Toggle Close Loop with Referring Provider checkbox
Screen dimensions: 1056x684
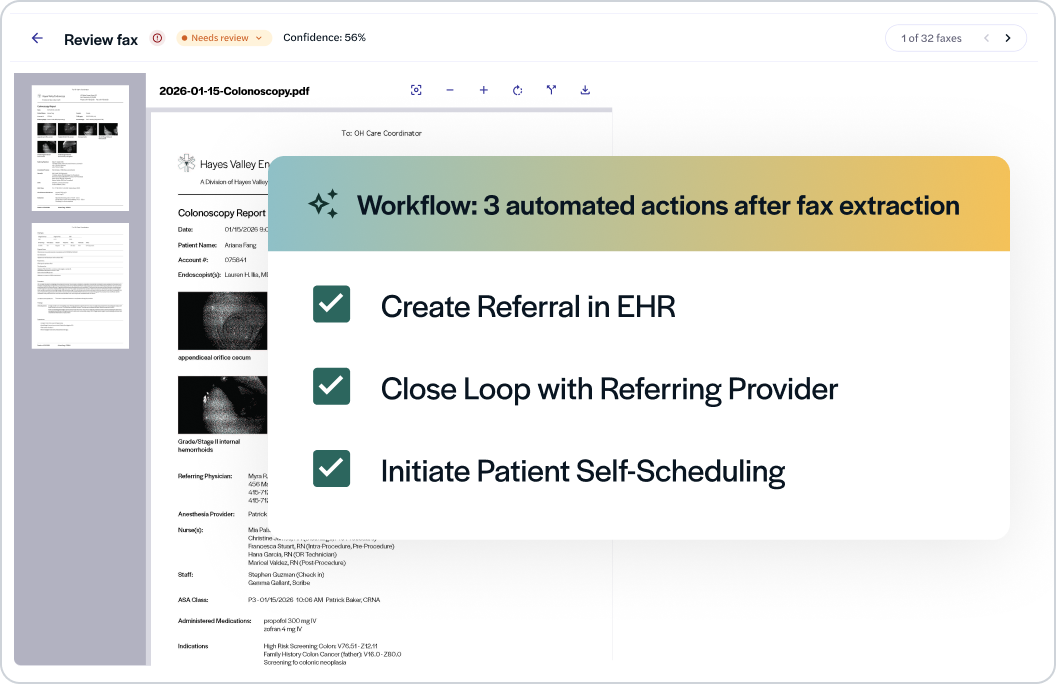331,386
